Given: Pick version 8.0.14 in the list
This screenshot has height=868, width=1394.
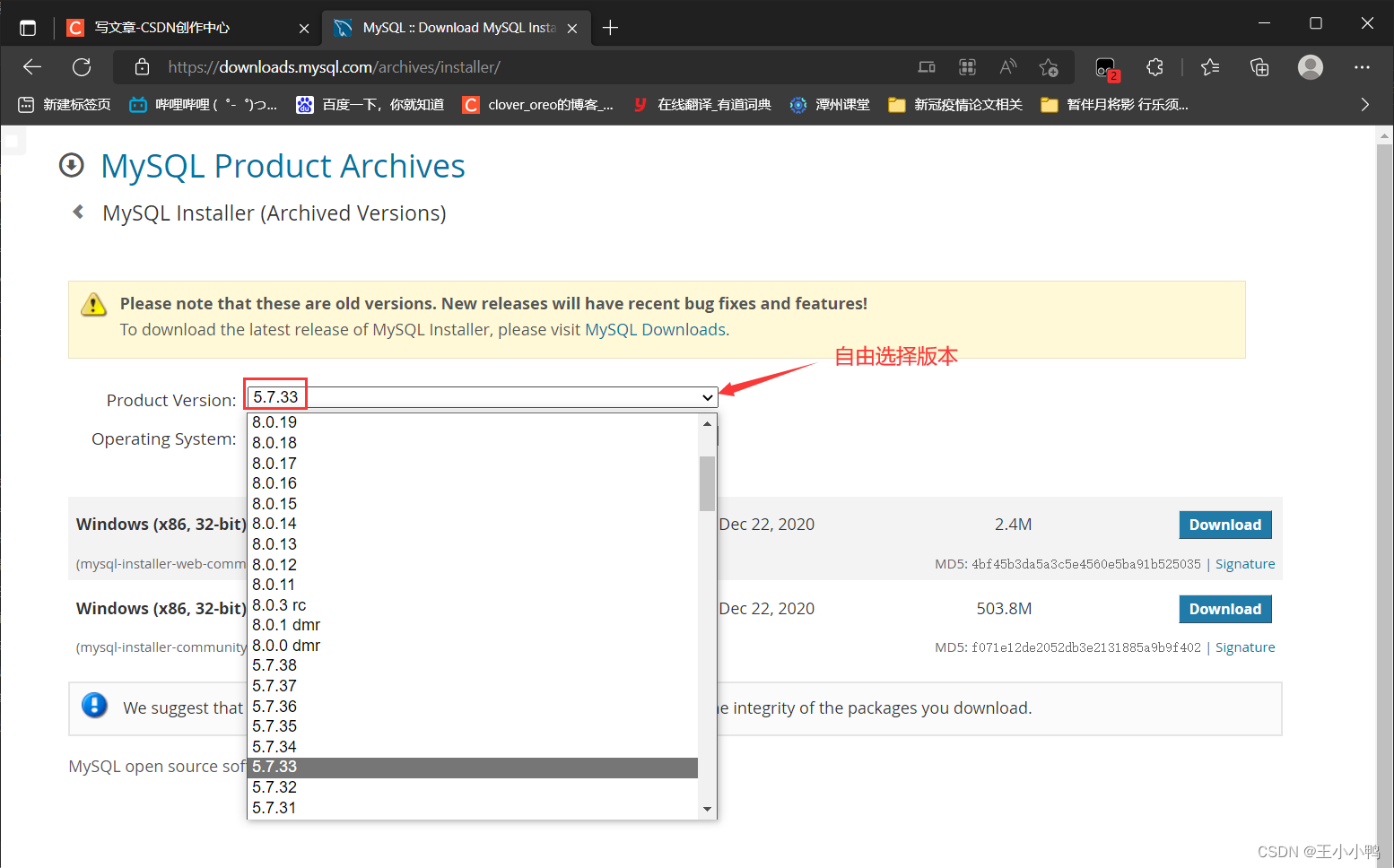Looking at the screenshot, I should (473, 524).
